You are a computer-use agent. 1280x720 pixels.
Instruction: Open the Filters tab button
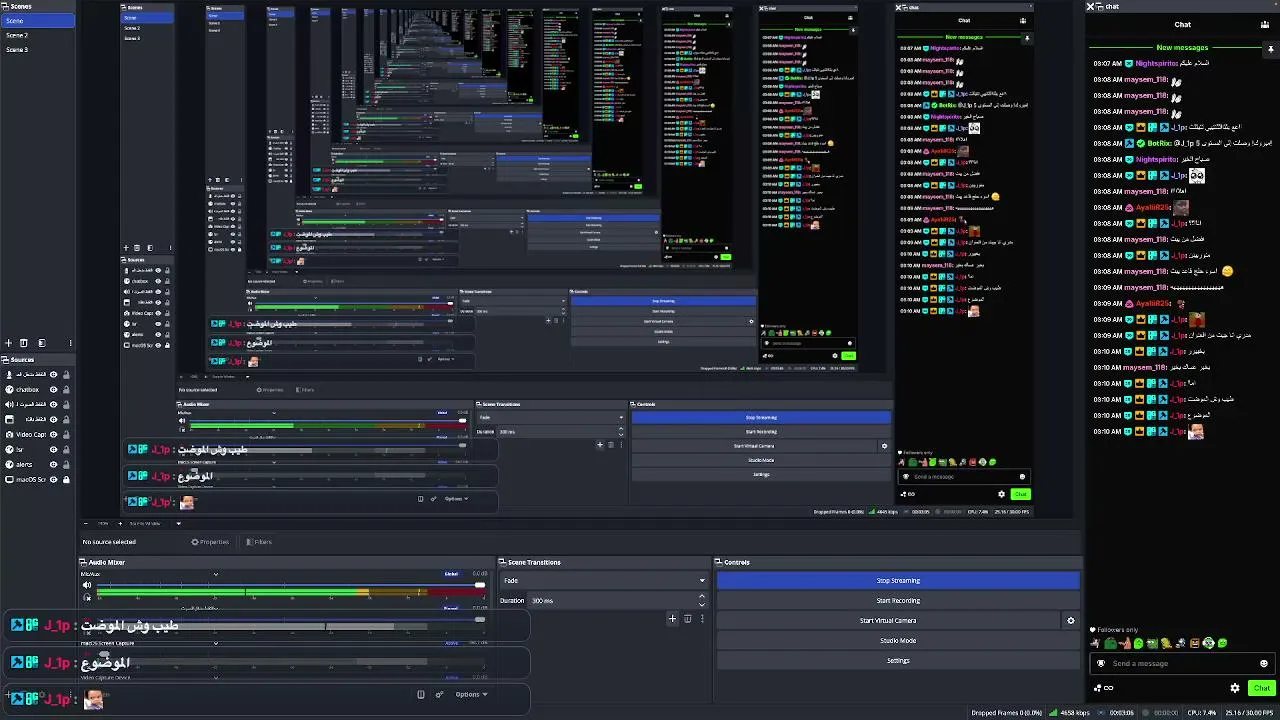coord(257,542)
